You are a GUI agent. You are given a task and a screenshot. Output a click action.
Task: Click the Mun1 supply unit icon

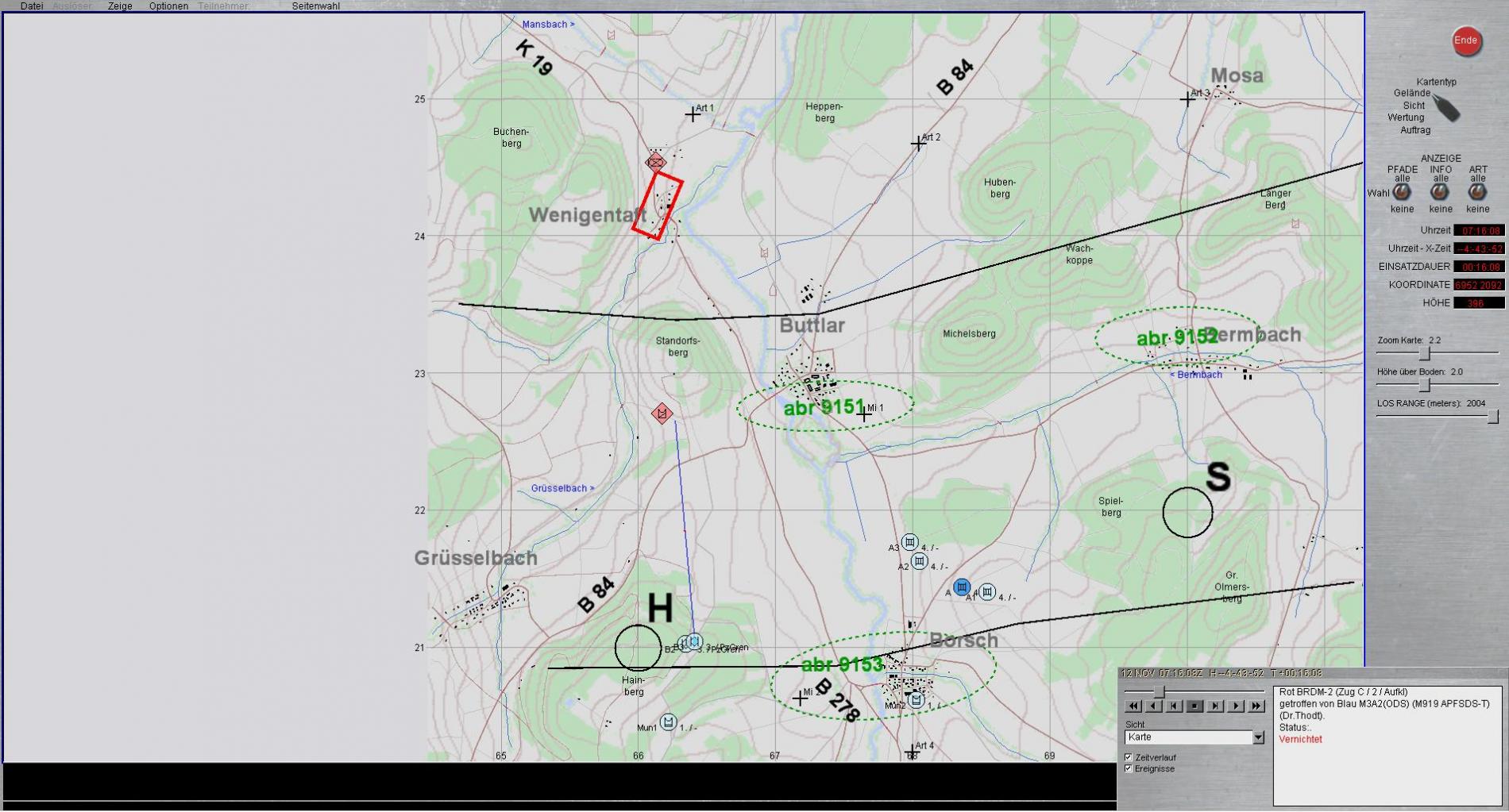[668, 722]
